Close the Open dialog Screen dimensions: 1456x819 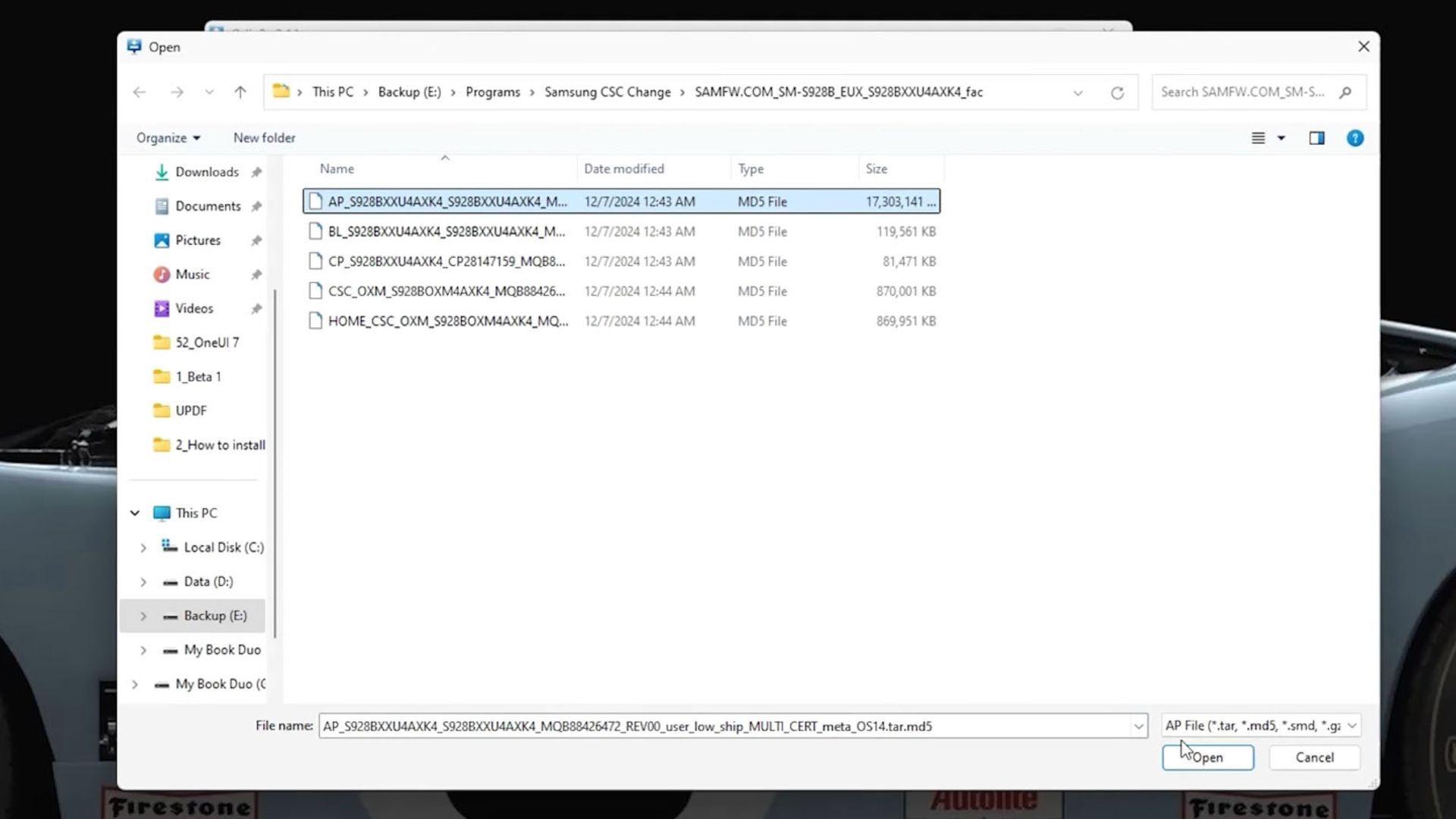tap(1363, 47)
